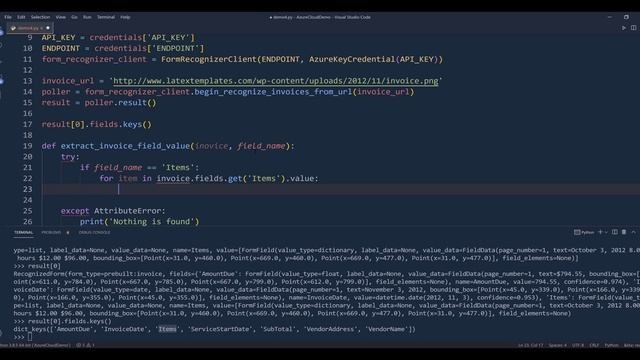Switch to the TERMINAL panel tab
Image resolution: width=640 pixels, height=360 pixels.
(x=24, y=232)
